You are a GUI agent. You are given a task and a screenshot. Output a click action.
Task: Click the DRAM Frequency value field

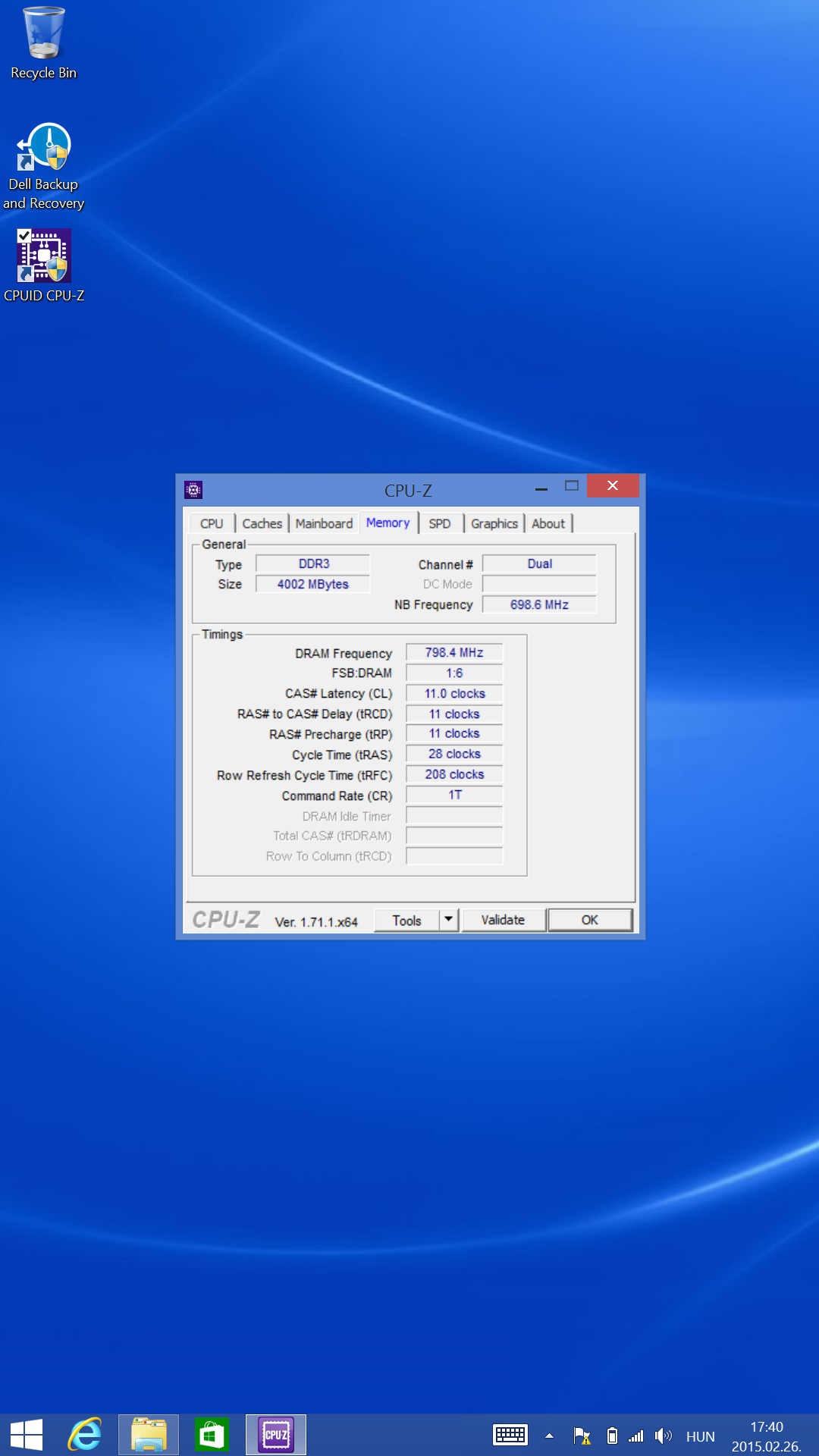[x=454, y=653]
